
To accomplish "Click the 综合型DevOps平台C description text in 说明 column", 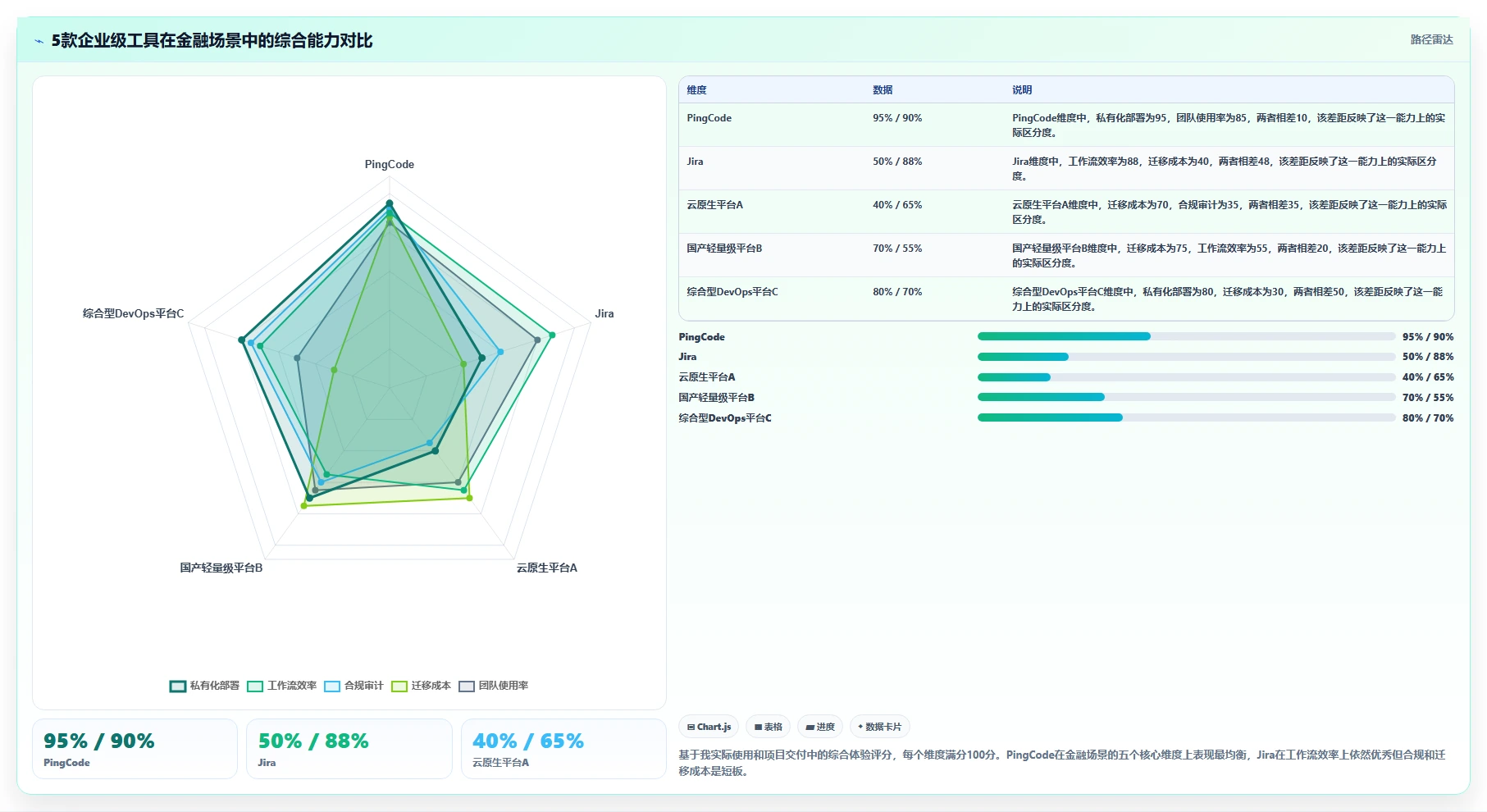I will click(x=1228, y=299).
